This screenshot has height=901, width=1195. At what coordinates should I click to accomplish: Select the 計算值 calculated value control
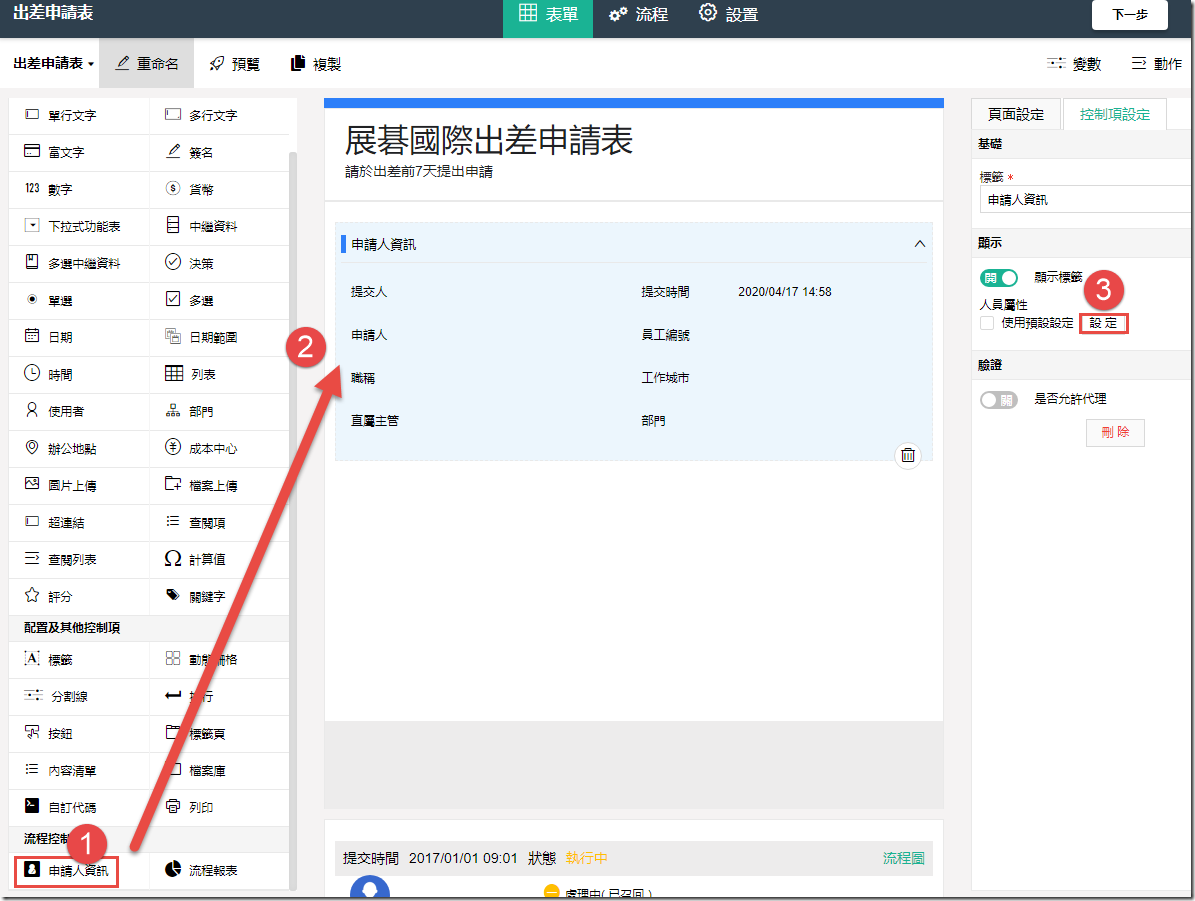coord(219,559)
